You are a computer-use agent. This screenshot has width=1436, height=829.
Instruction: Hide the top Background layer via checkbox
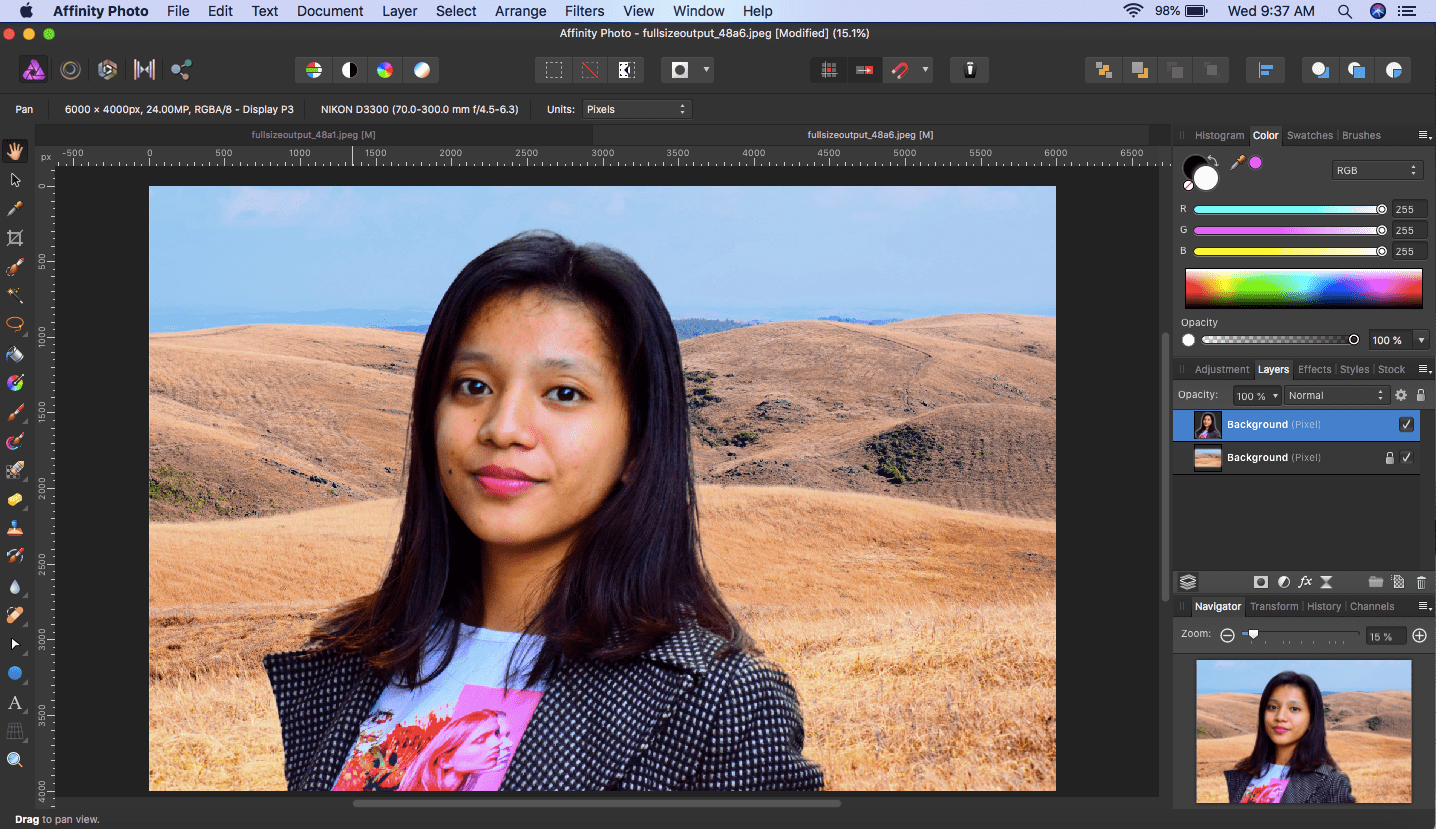pos(1406,425)
